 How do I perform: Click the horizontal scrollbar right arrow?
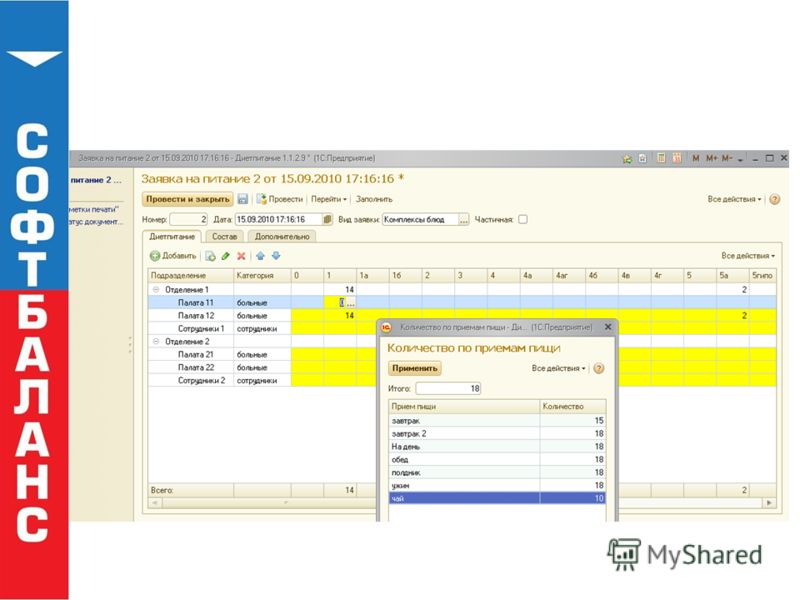tap(769, 503)
